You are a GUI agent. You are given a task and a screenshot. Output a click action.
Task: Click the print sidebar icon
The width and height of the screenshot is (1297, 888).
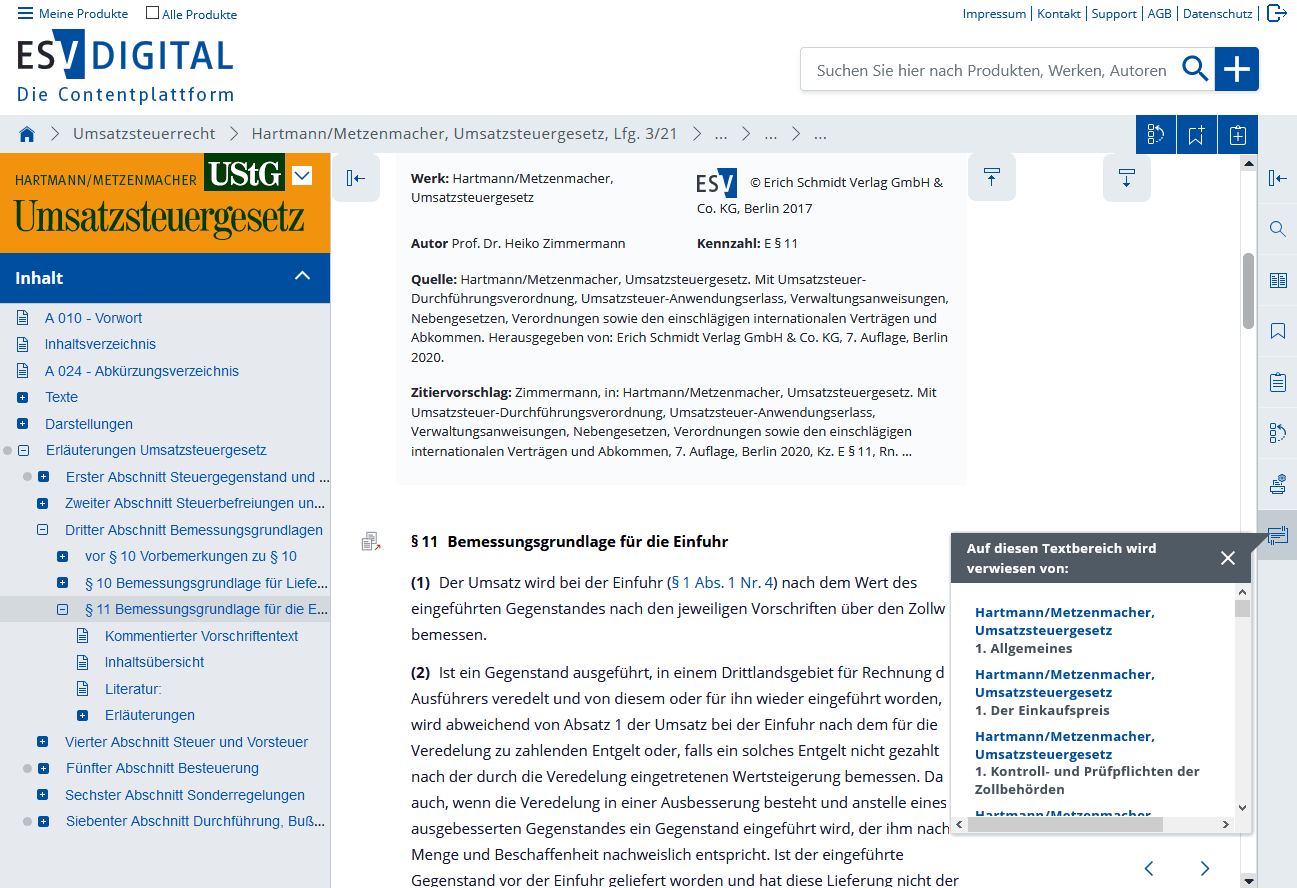1277,484
